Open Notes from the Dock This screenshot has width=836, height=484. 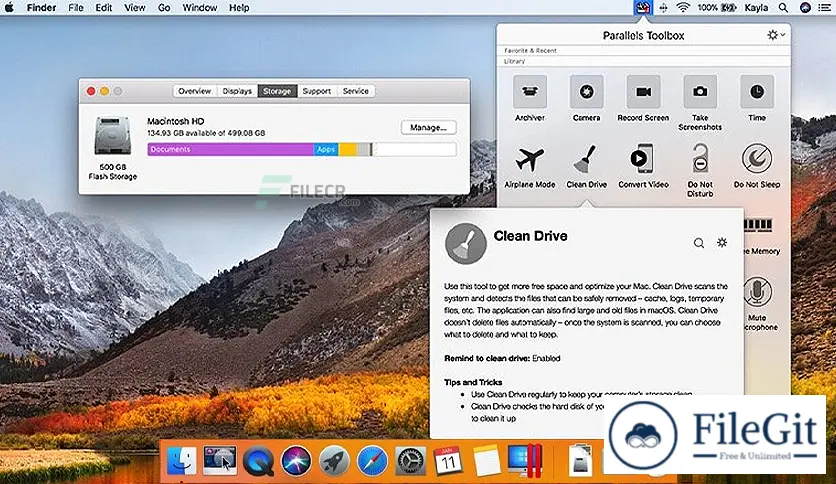point(486,461)
